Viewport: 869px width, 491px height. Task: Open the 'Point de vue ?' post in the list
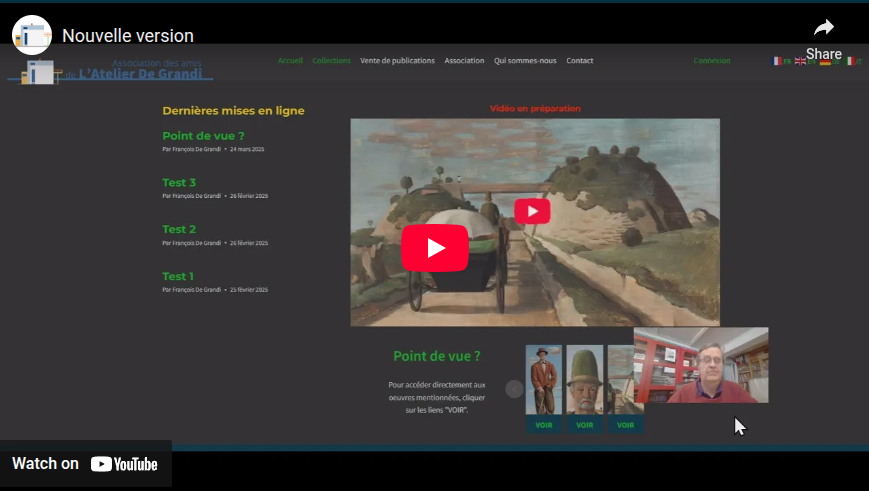[x=203, y=136]
